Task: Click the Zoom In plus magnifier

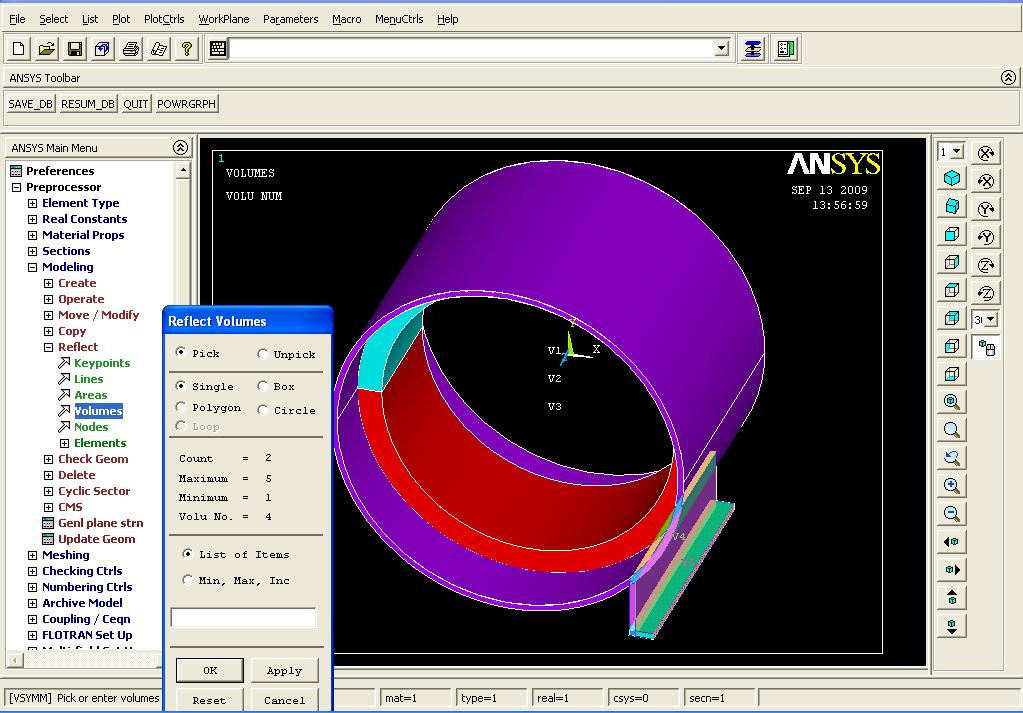Action: 952,485
